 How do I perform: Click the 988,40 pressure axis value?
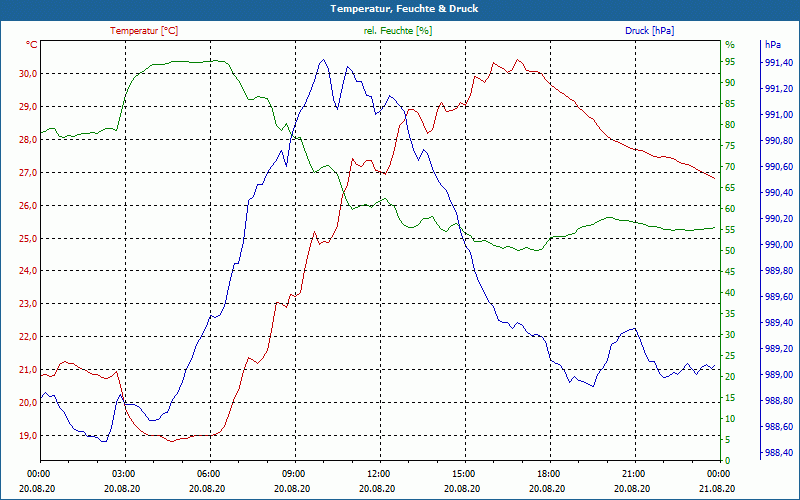(x=779, y=453)
